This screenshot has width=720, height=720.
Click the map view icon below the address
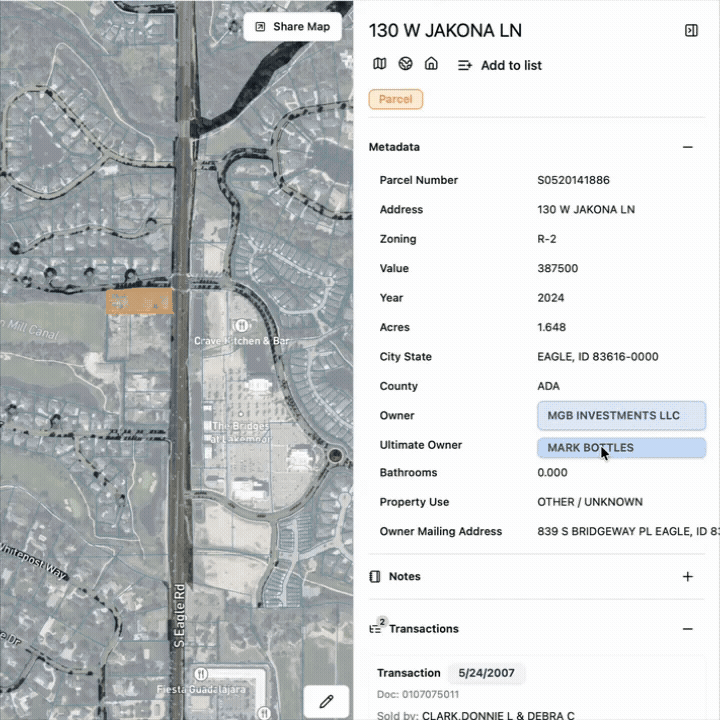coord(379,64)
